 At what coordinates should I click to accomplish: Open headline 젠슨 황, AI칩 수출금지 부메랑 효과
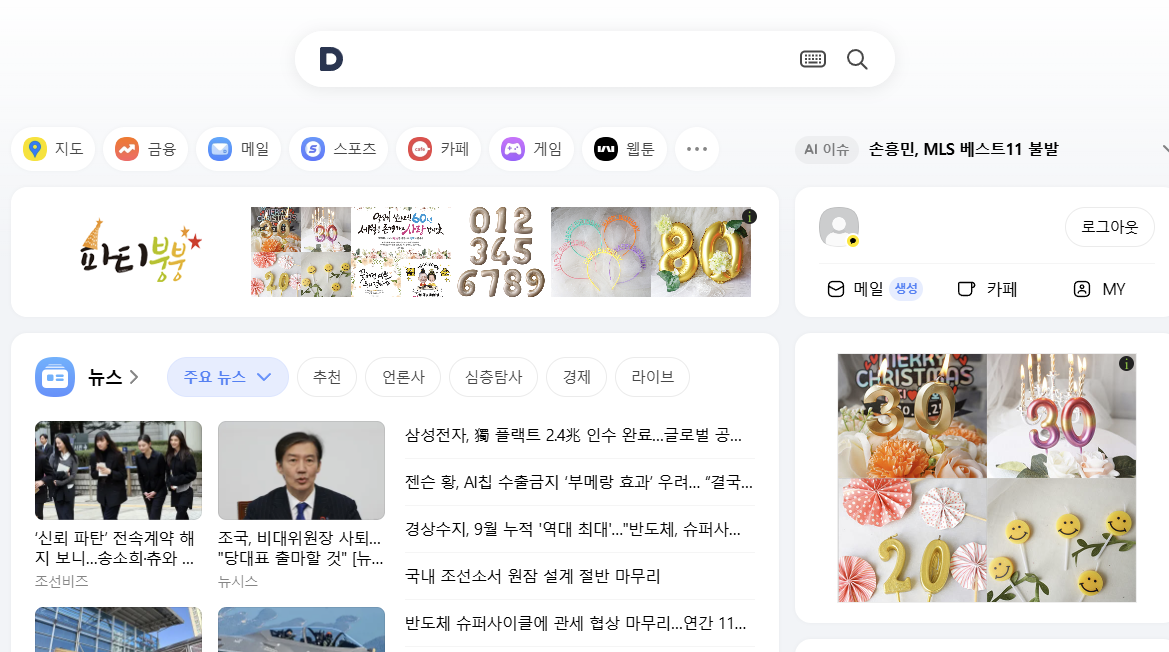coord(579,482)
